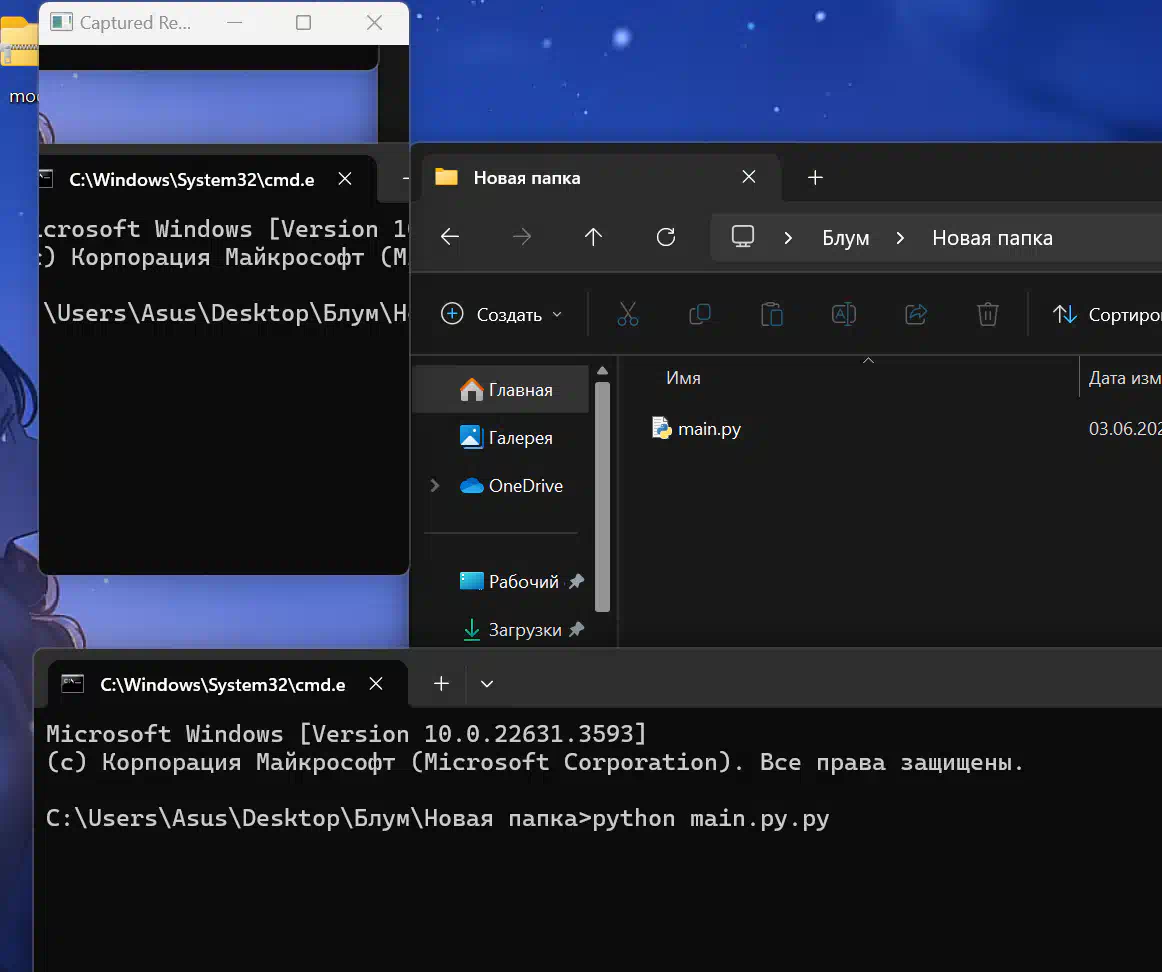The height and width of the screenshot is (972, 1162).
Task: Click the Rename icon in Explorer toolbar
Action: [x=844, y=314]
